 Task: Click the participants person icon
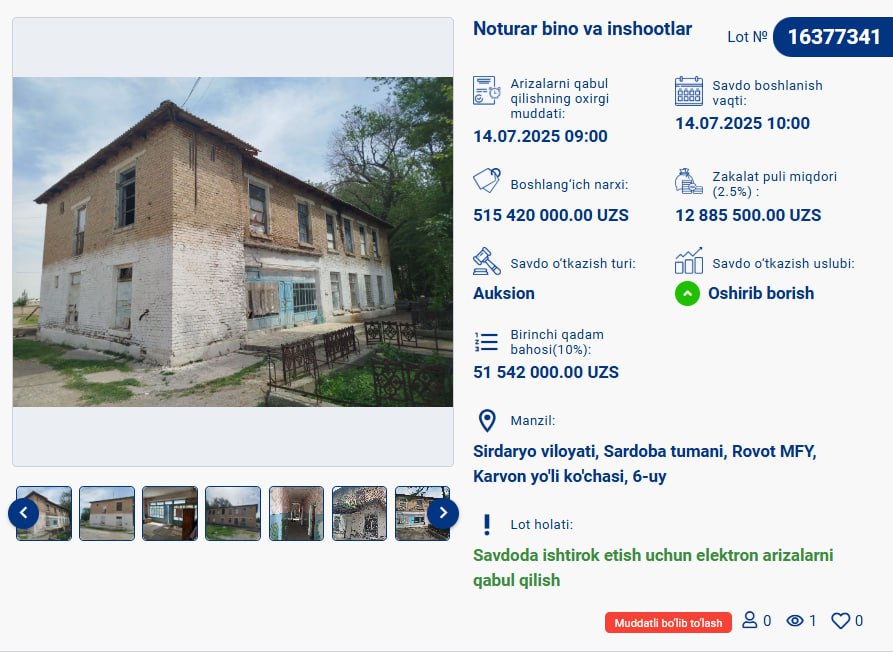coord(749,620)
